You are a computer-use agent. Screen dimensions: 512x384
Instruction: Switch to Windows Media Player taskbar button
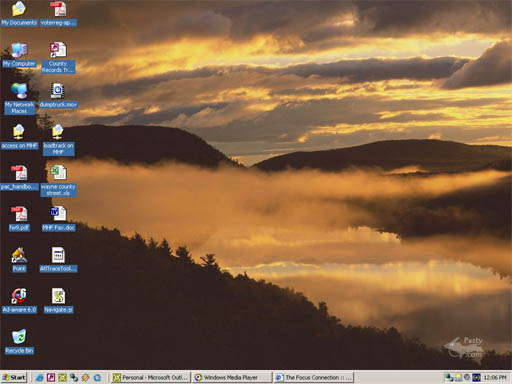(x=232, y=377)
